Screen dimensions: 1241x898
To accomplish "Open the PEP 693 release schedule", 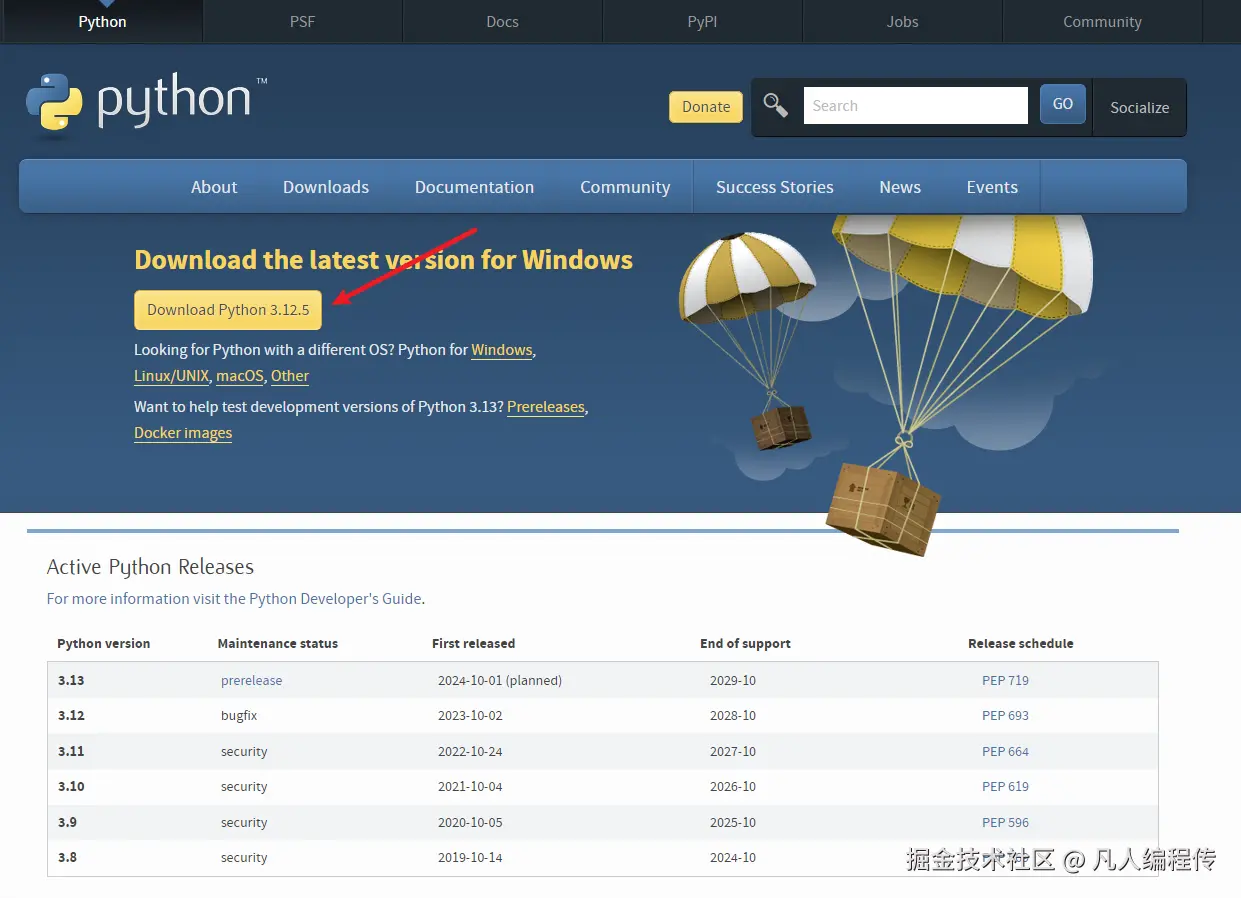I will 1005,715.
